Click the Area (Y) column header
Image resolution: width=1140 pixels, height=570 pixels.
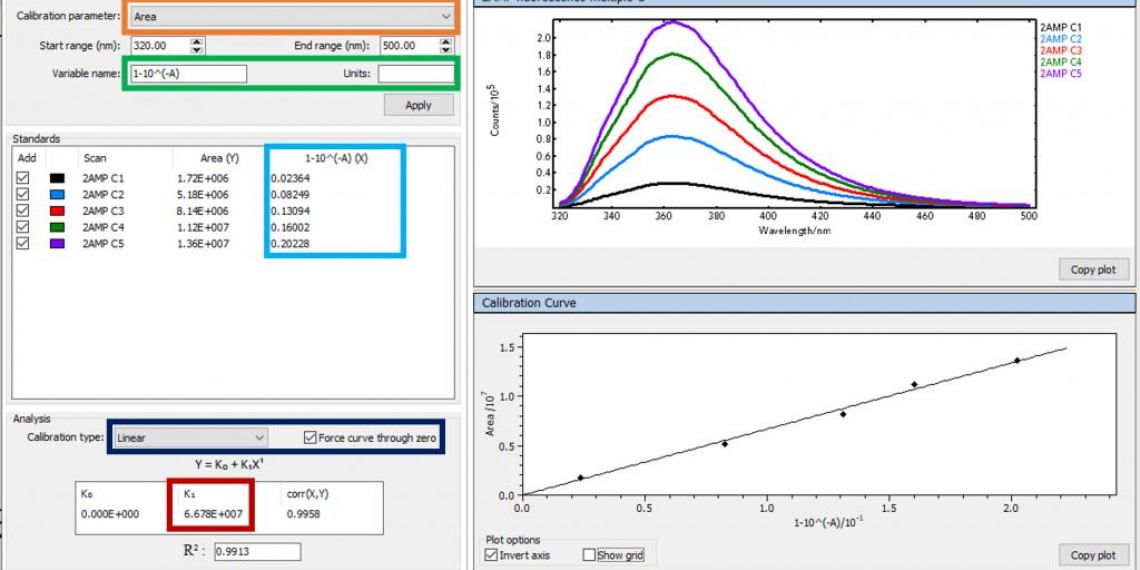(x=219, y=158)
